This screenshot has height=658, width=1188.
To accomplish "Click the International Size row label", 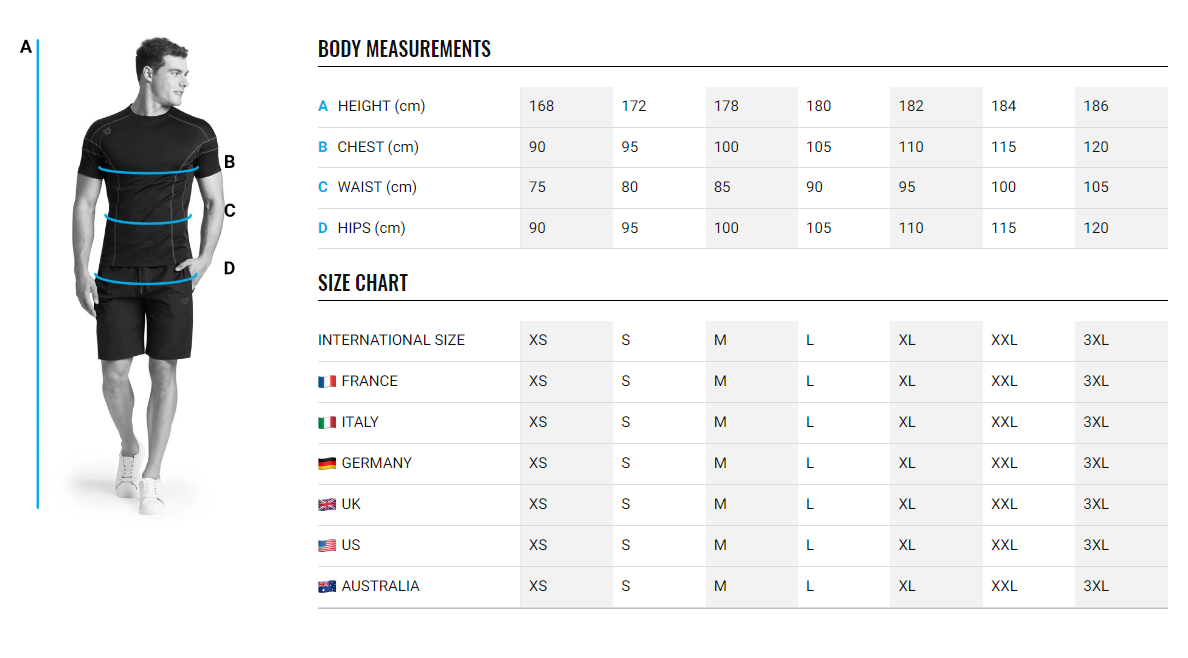I will (391, 340).
